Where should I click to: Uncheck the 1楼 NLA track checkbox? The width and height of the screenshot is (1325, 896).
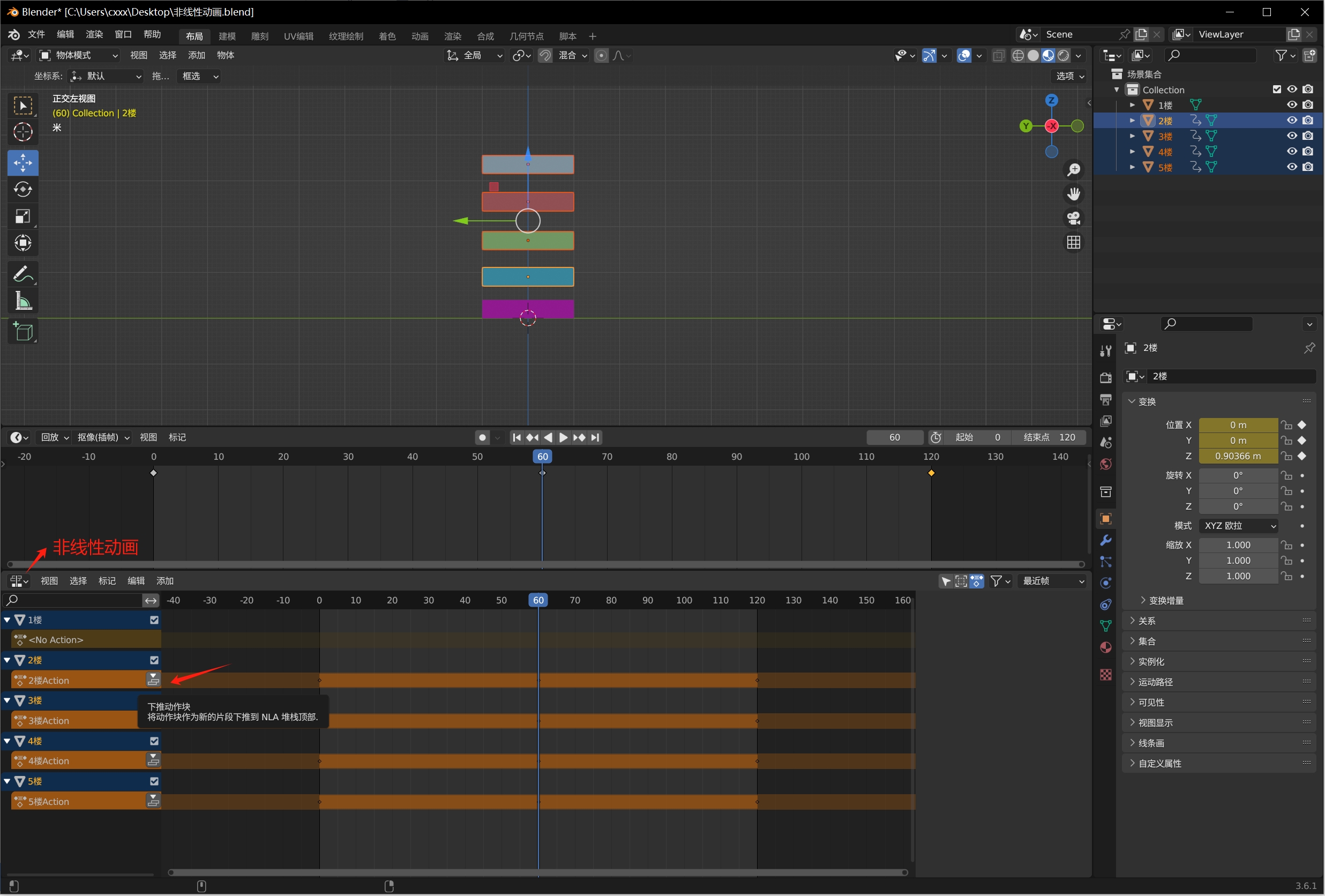click(x=154, y=620)
